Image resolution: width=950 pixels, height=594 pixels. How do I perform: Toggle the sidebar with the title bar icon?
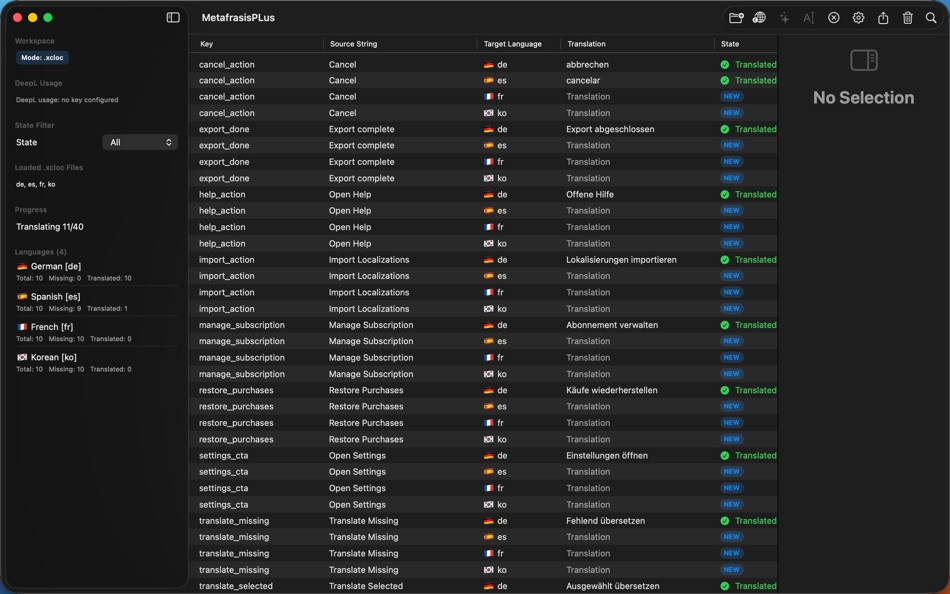[173, 18]
